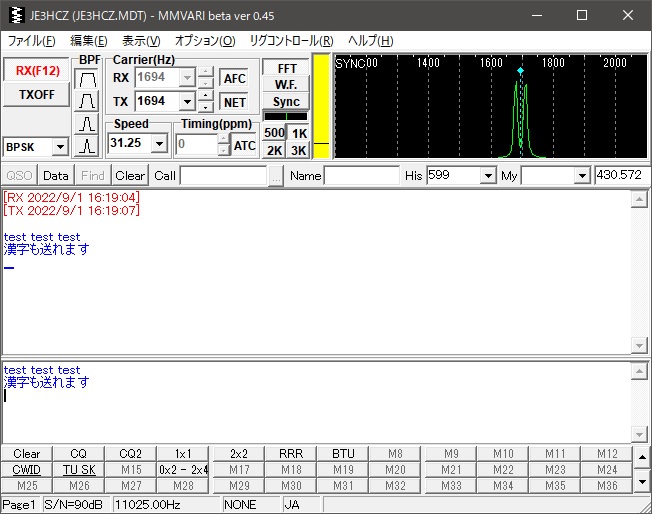
Task: Switch the display to W.F. waterfall view
Action: [x=286, y=85]
